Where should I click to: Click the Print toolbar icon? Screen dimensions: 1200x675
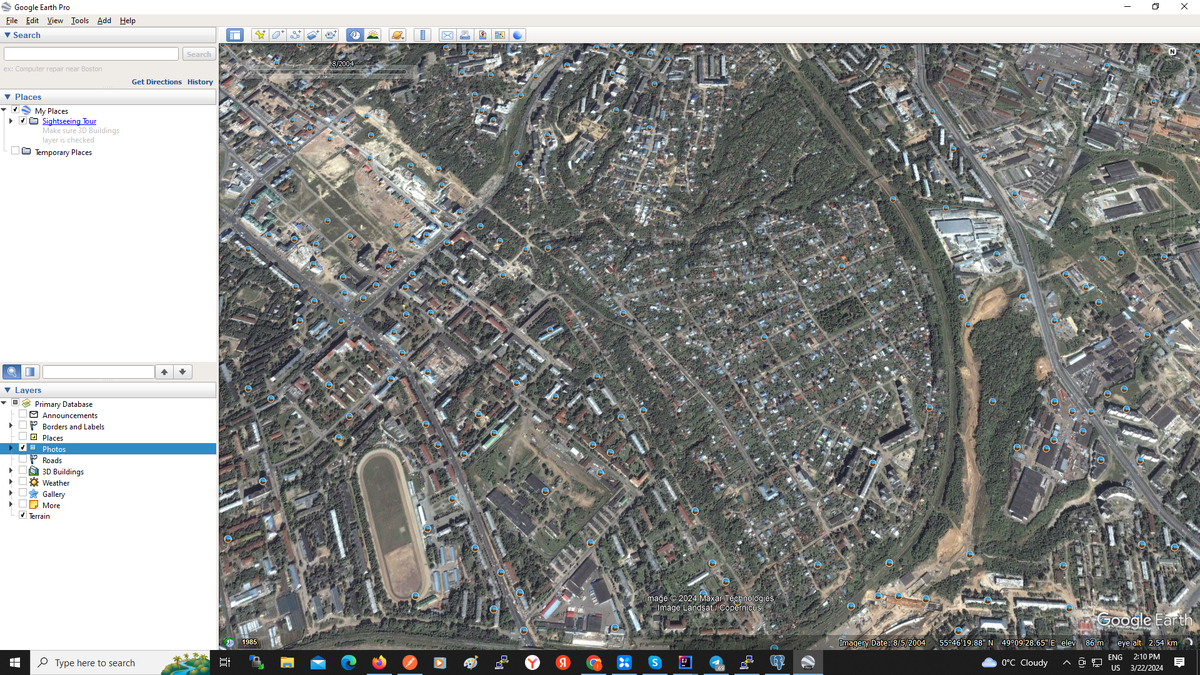click(x=465, y=35)
